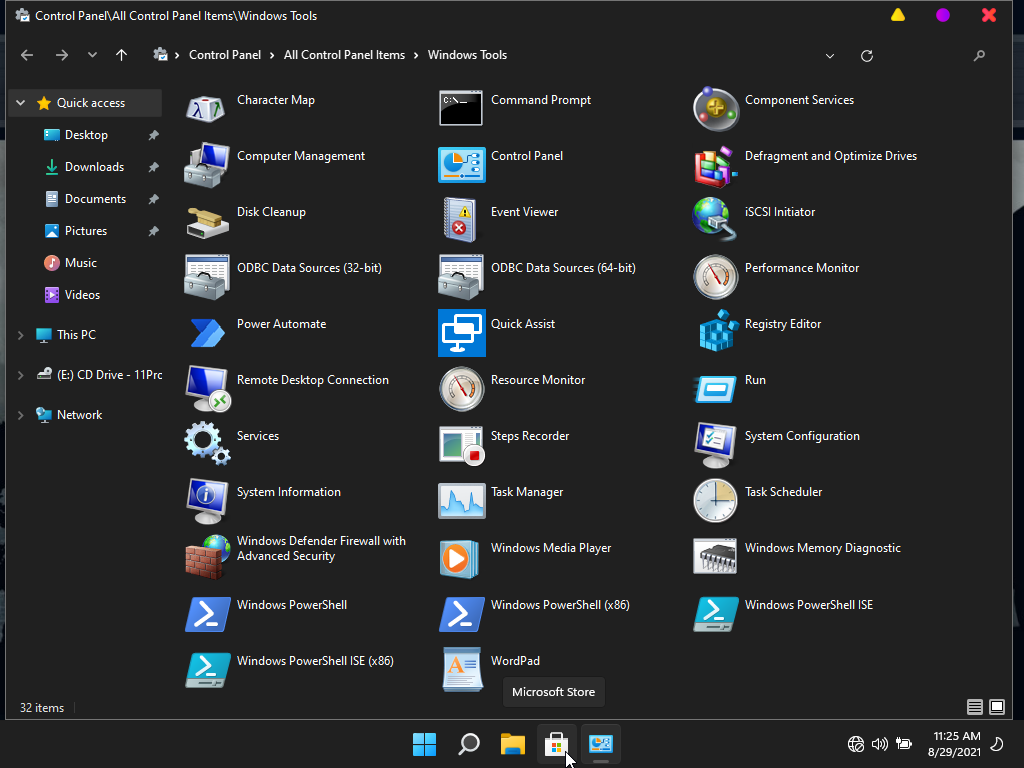Viewport: 1024px width, 768px height.
Task: Go to Desktop in Quick access
Action: 86,135
